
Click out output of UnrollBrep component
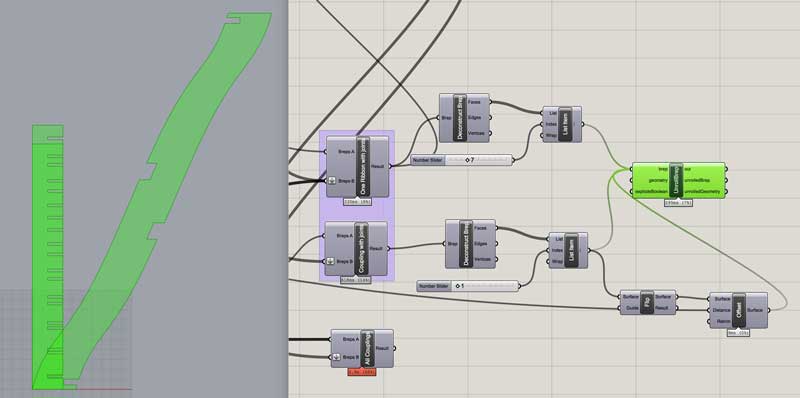(x=688, y=168)
